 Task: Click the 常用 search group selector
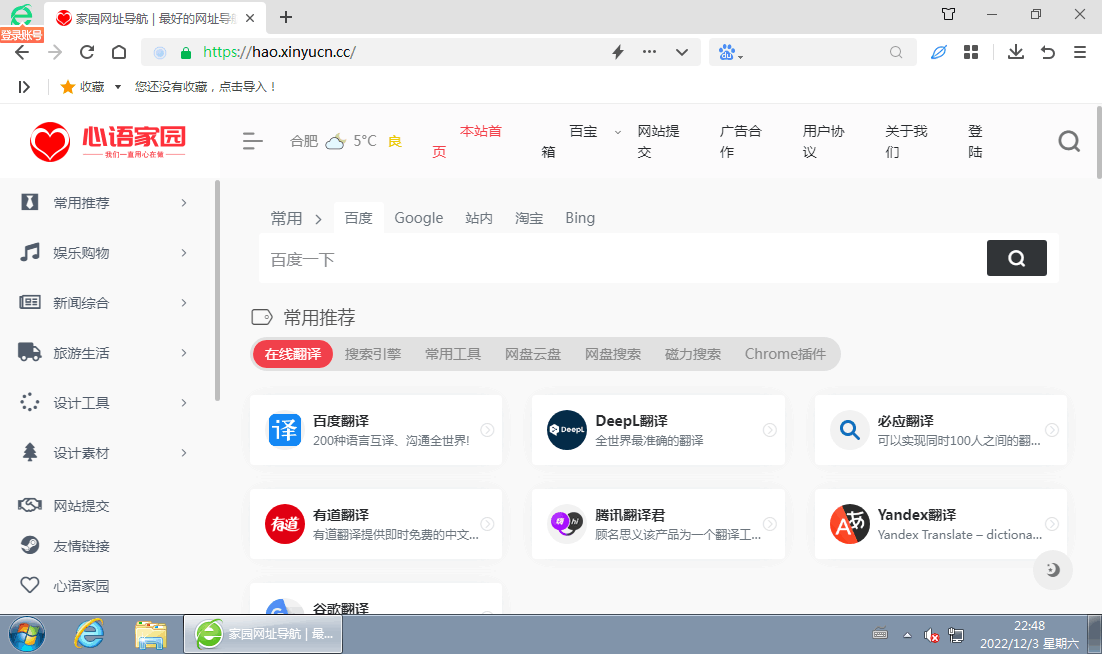point(295,218)
